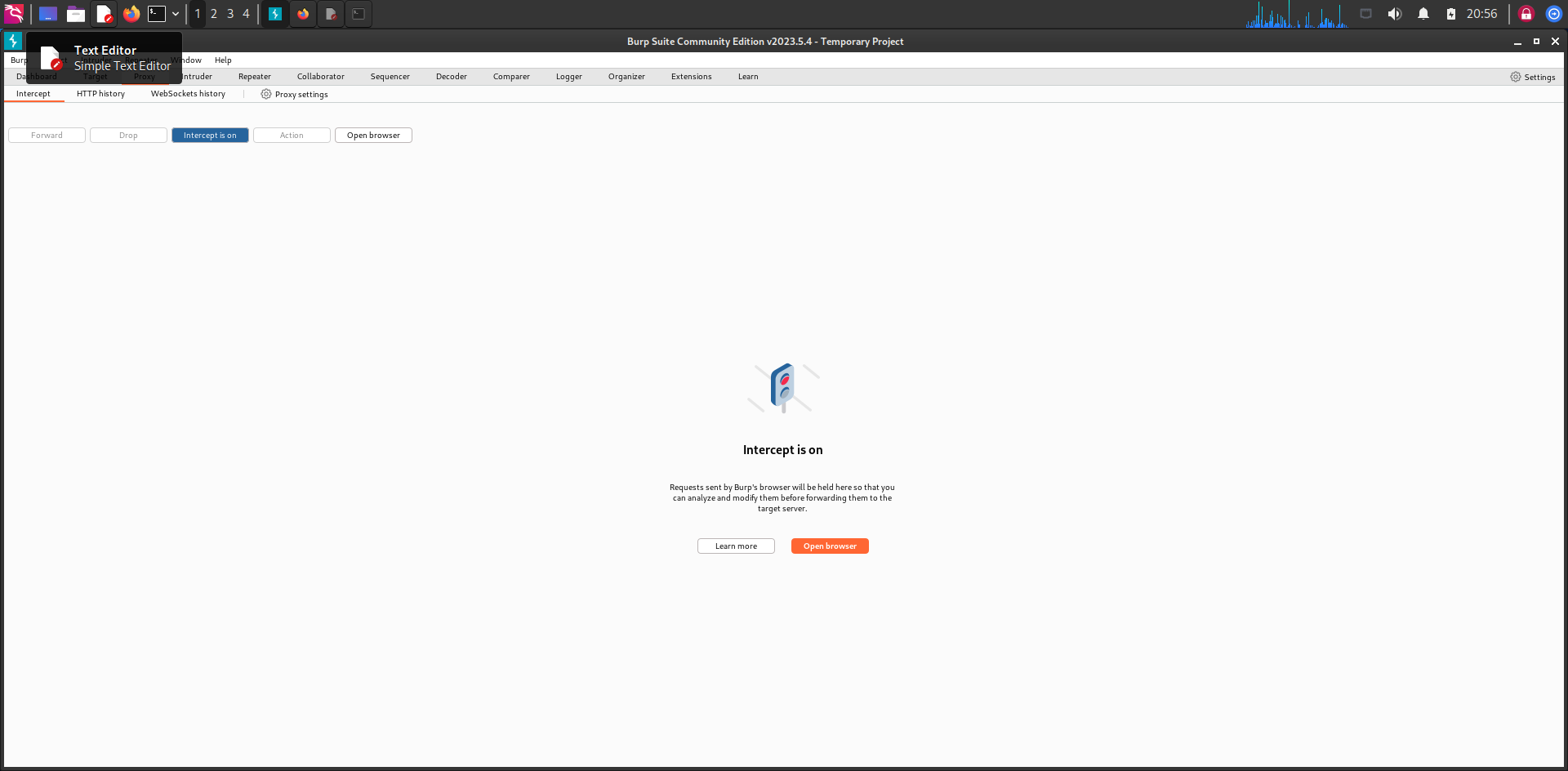This screenshot has height=771, width=1568.
Task: Focus Burp Suite via taskbar lightning icon
Action: pos(274,14)
